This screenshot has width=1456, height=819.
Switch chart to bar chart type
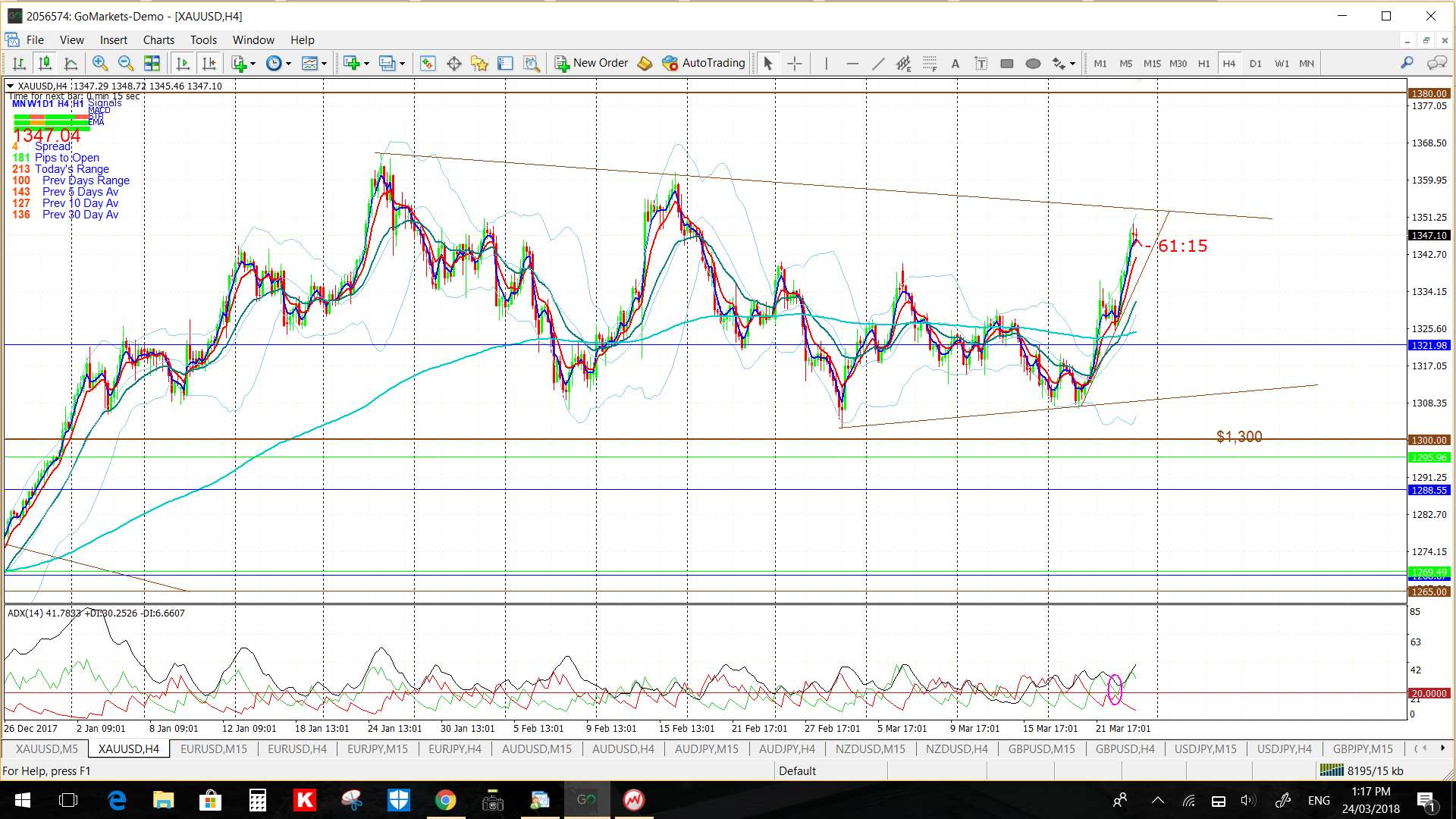click(20, 64)
